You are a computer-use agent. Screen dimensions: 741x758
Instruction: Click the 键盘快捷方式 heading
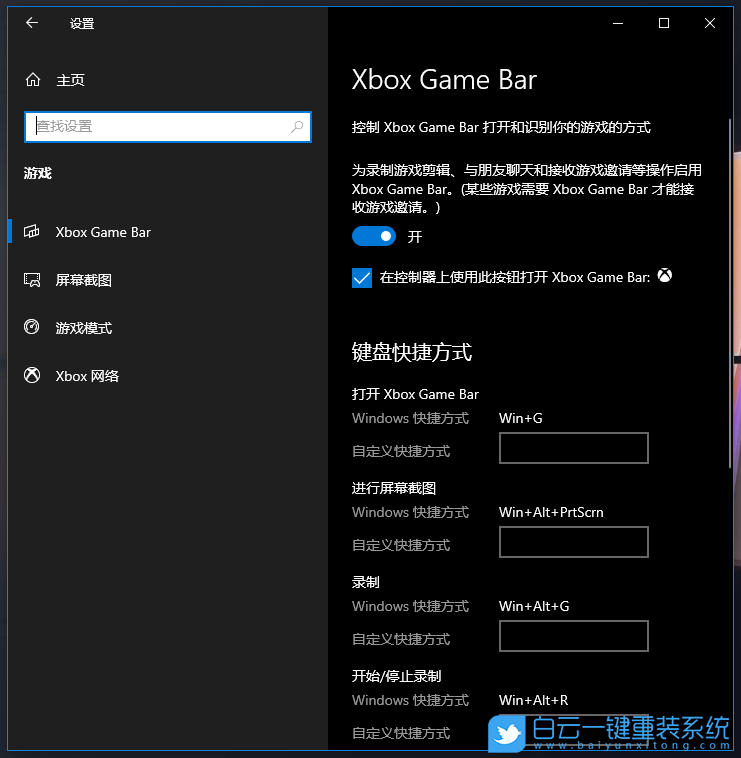click(x=412, y=352)
